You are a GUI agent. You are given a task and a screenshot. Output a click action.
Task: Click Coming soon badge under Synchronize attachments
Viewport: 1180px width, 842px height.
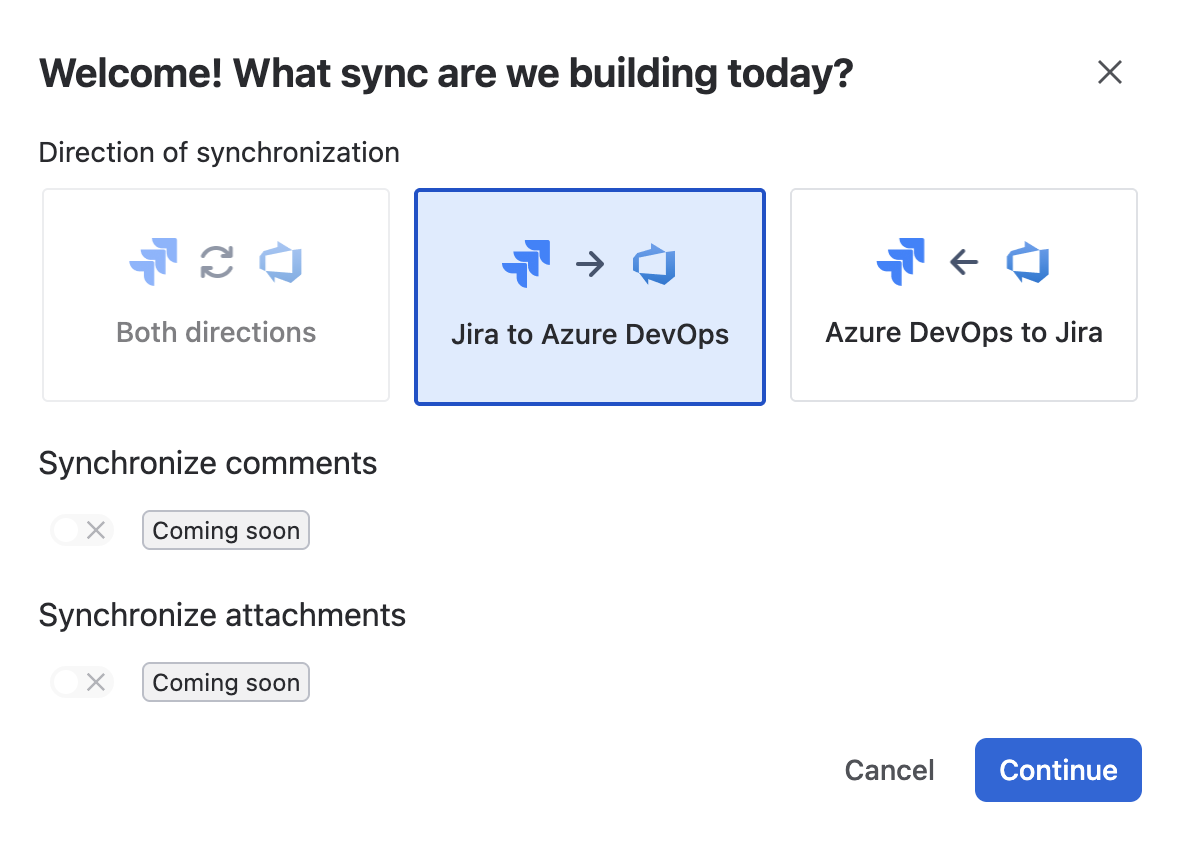(226, 682)
